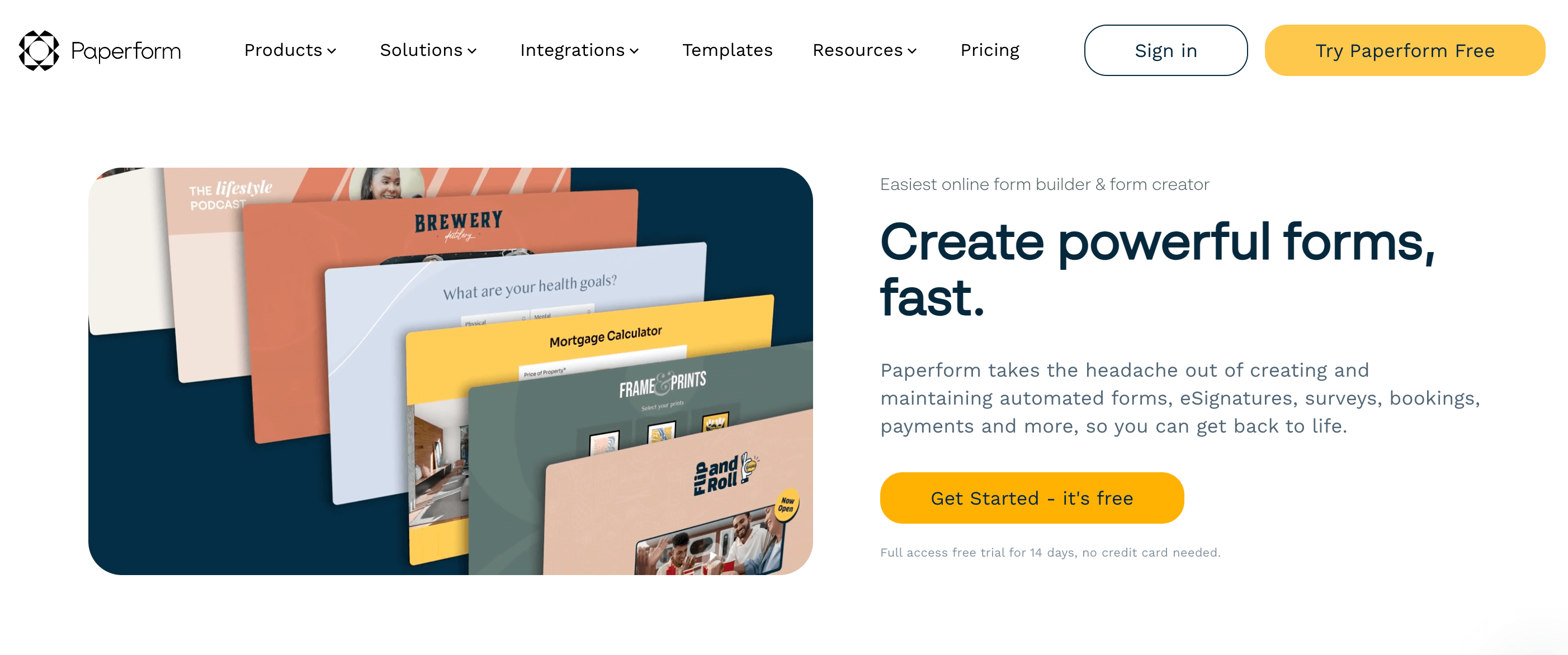Screen dimensions: 1568x655
Task: Click the Pricing menu item
Action: coord(989,49)
